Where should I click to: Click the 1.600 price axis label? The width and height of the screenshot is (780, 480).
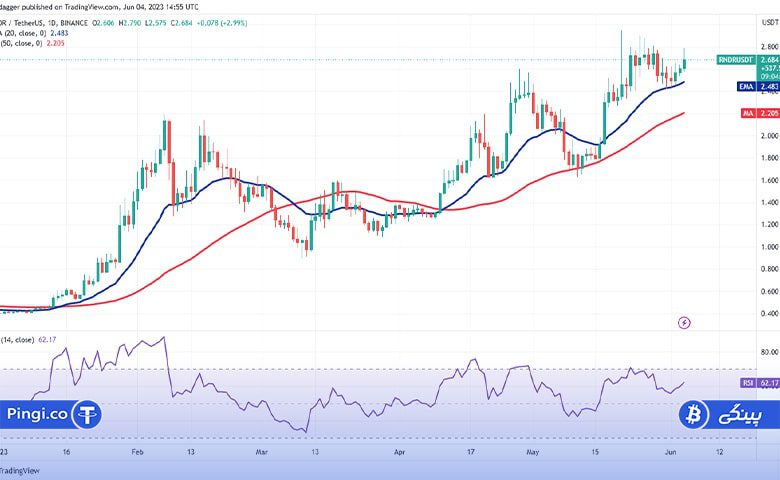pyautogui.click(x=769, y=180)
